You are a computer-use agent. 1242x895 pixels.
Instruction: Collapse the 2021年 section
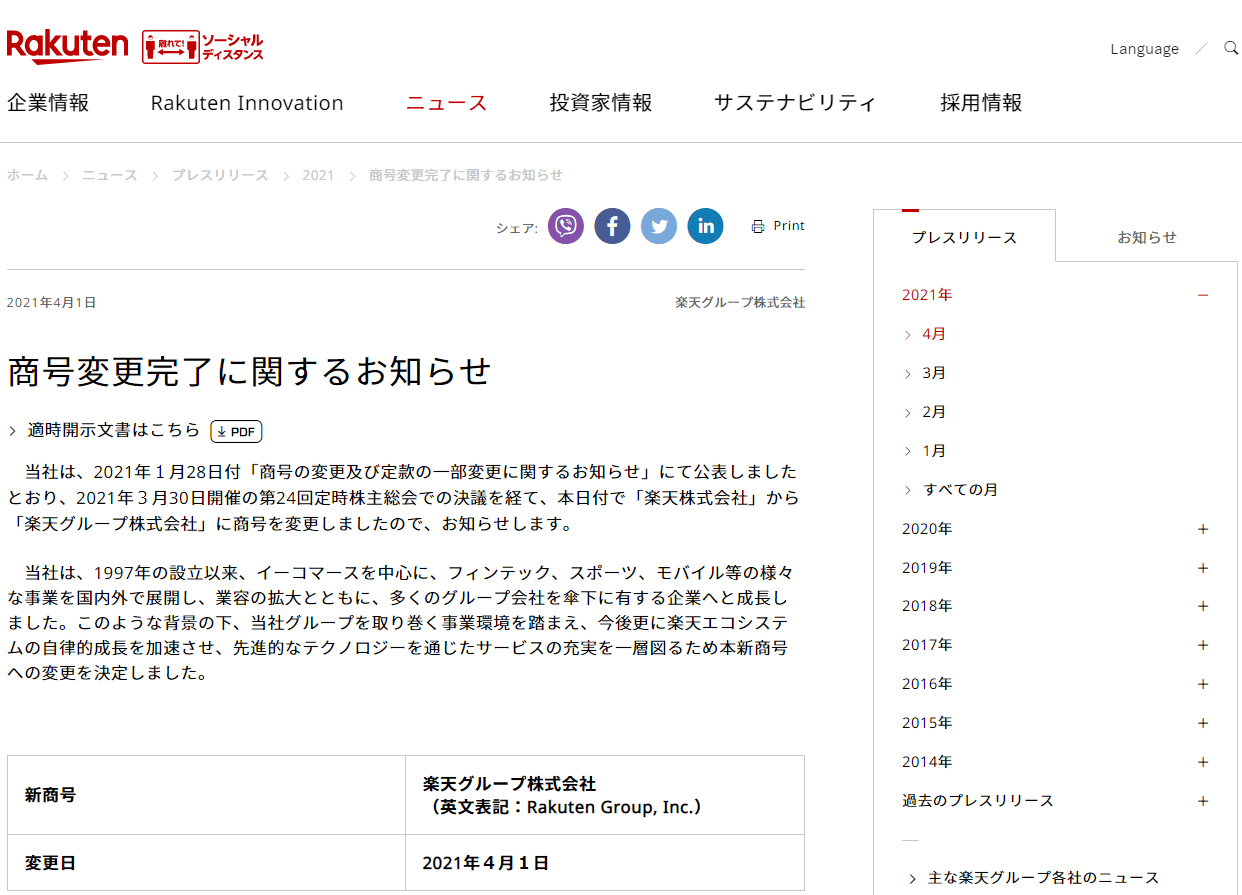tap(1202, 295)
